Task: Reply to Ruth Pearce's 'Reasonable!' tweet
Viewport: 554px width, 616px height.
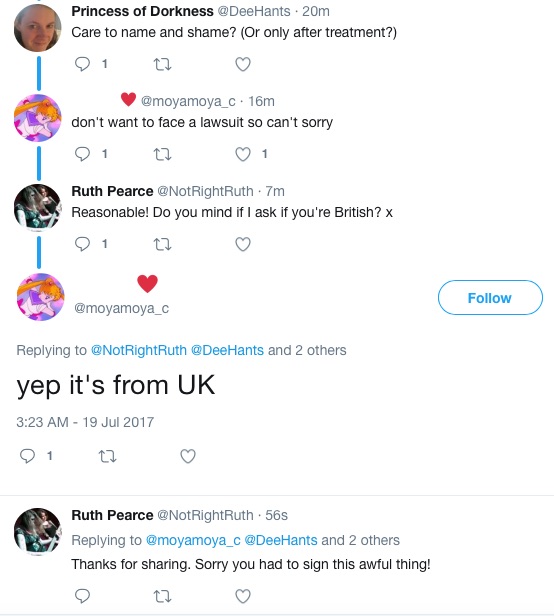Action: [83, 244]
